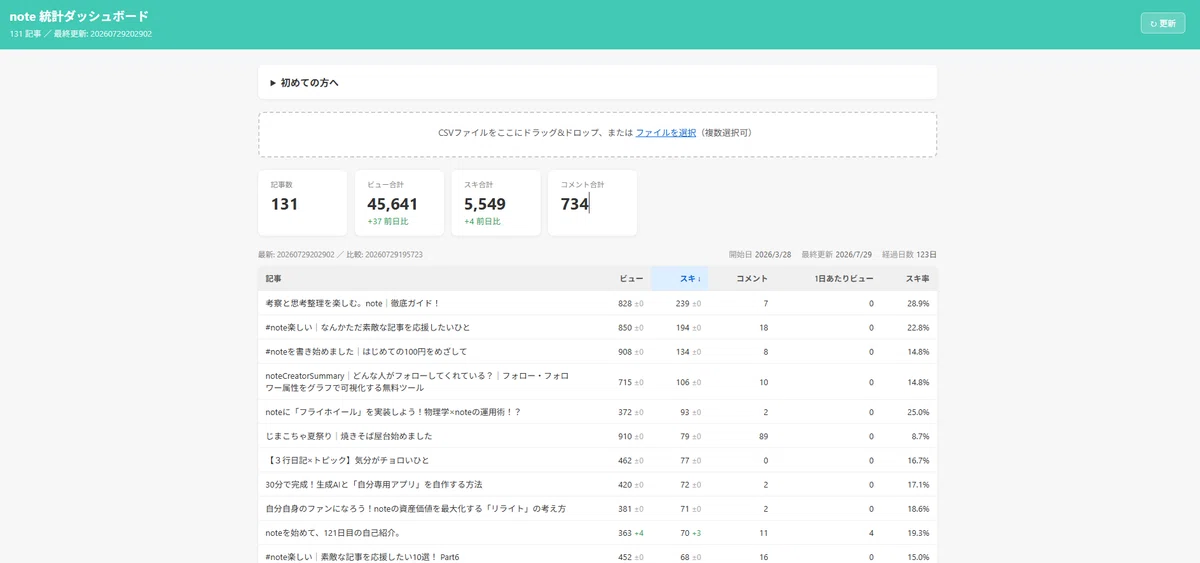Toggle sort order on スキ column header
Image resolution: width=1200 pixels, height=563 pixels.
click(x=679, y=278)
